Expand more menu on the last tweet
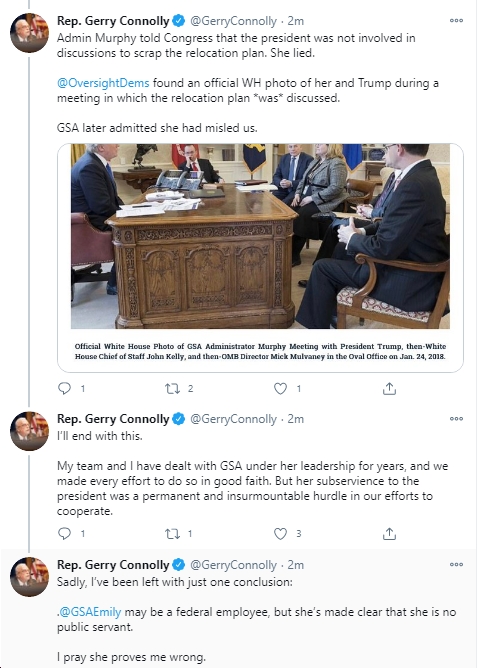 point(456,564)
